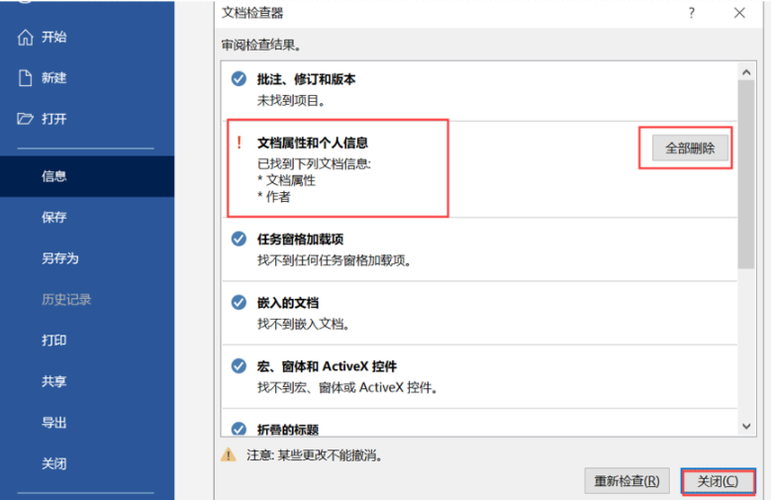The width and height of the screenshot is (771, 500).
Task: Click the text 已找到下列文档信息:
Action: point(314,164)
